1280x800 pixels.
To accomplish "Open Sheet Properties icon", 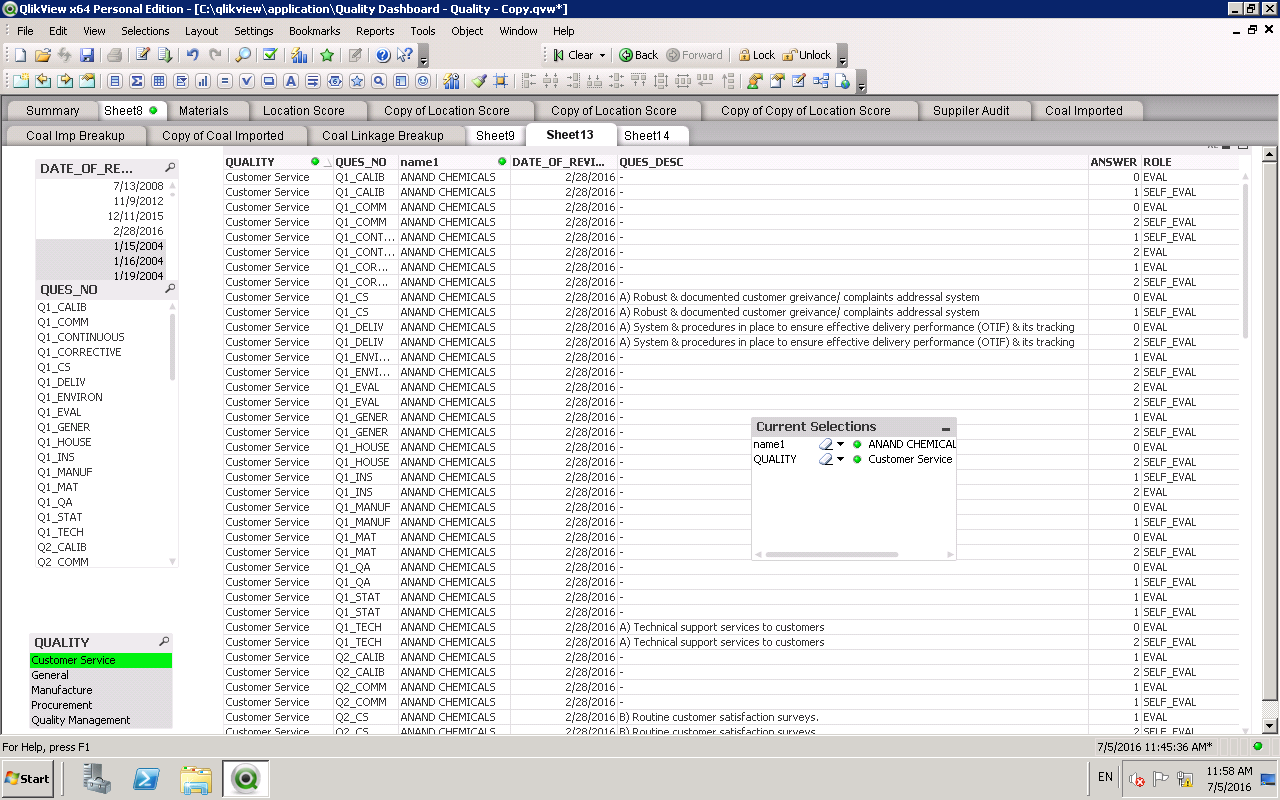I will [87, 81].
